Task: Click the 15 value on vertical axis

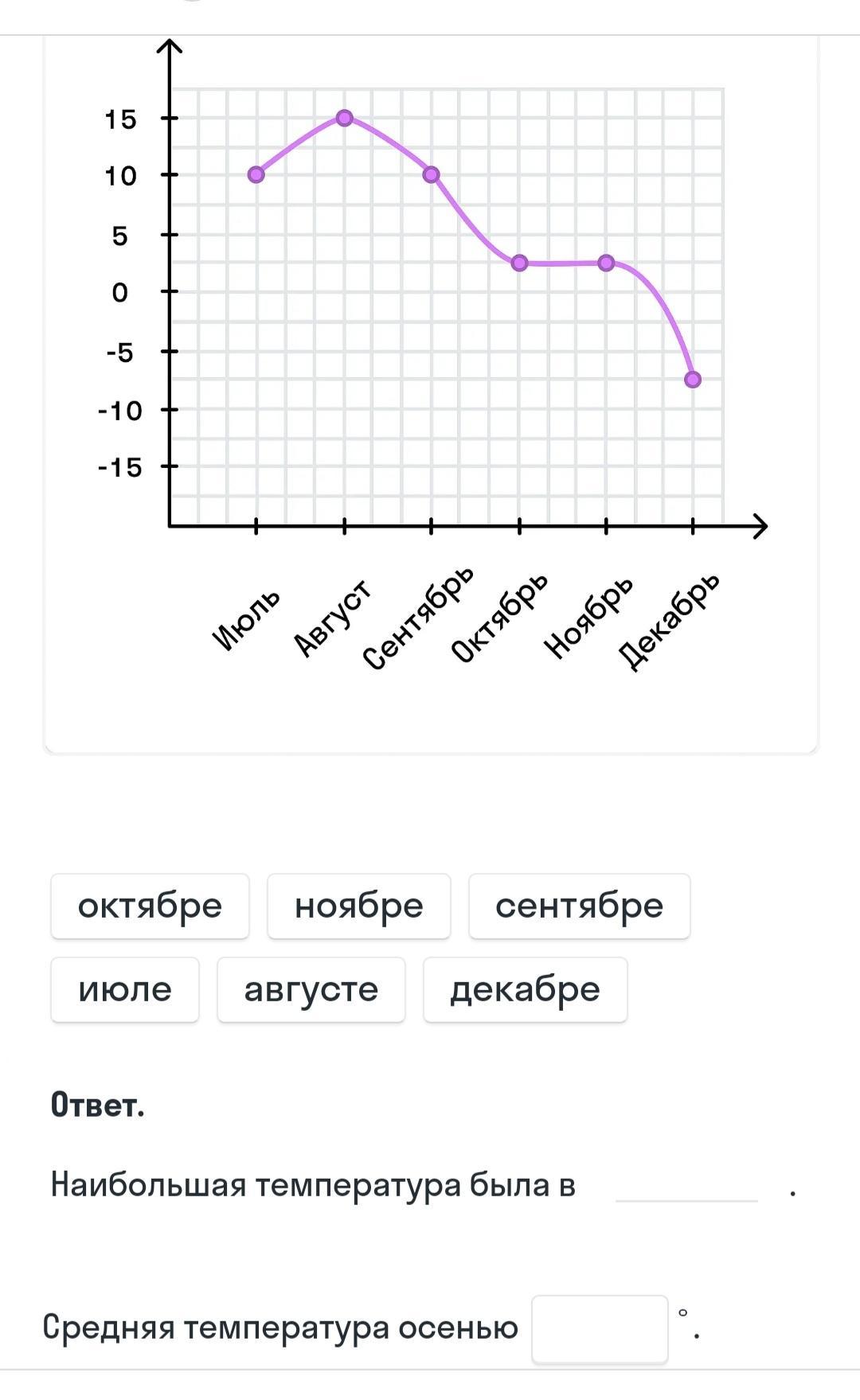Action: point(121,119)
